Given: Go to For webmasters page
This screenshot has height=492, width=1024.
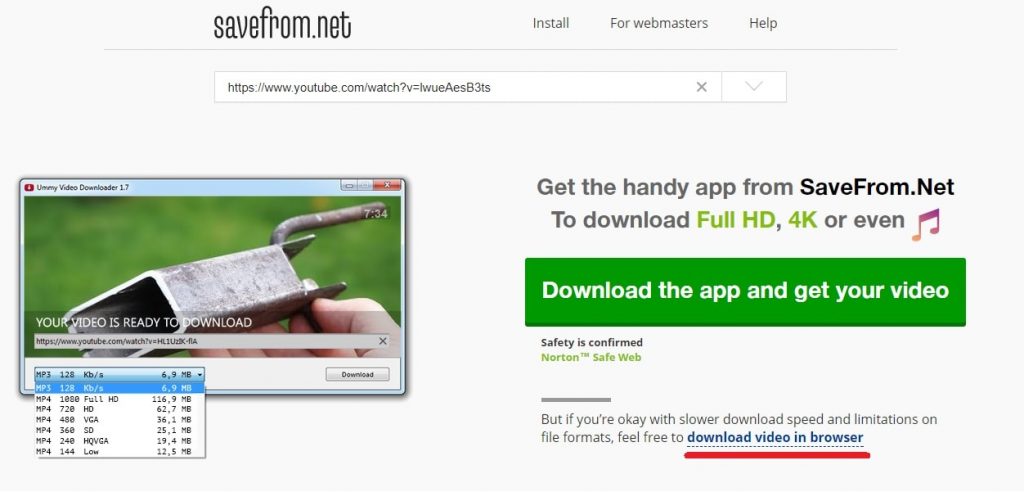Looking at the screenshot, I should point(658,23).
